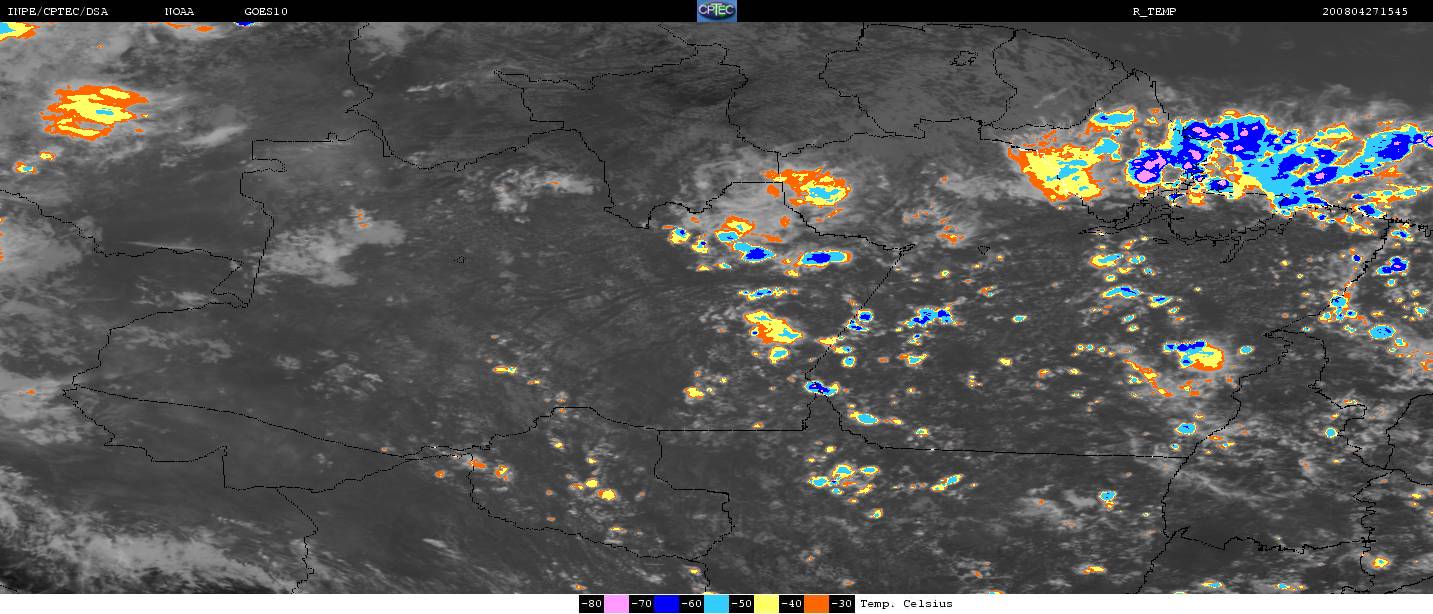Screen dimensions: 1433x614
Task: Select the yellow legend color swatch
Action: [766, 604]
